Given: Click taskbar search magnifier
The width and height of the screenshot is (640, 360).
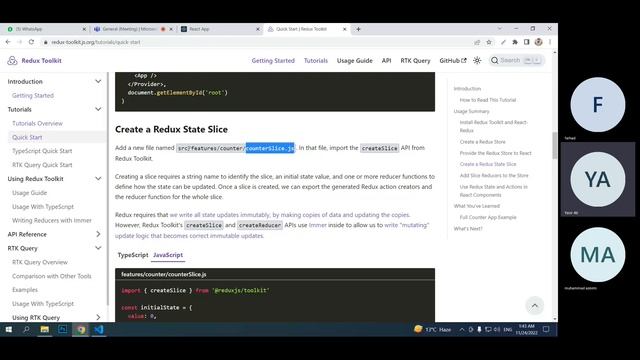Looking at the screenshot, I should point(27,329).
